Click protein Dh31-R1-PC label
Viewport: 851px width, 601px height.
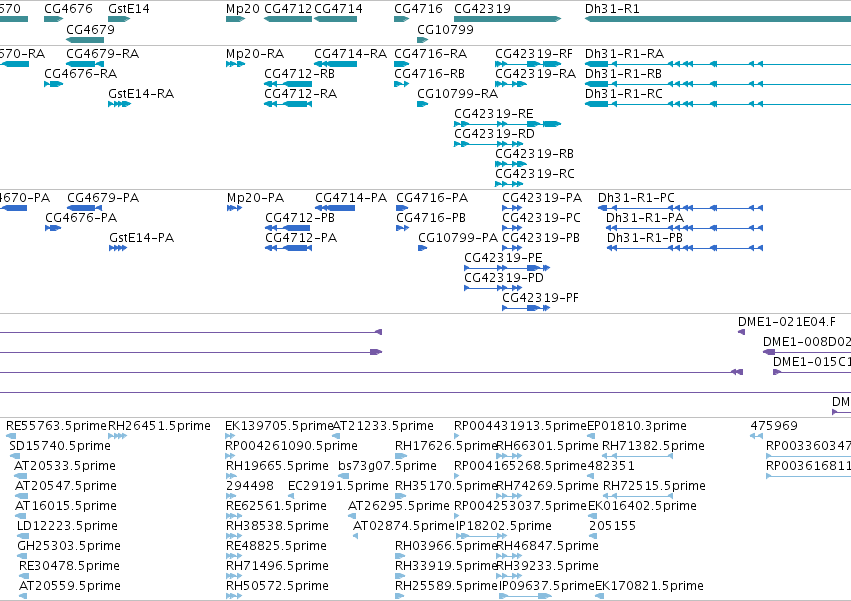(x=636, y=198)
